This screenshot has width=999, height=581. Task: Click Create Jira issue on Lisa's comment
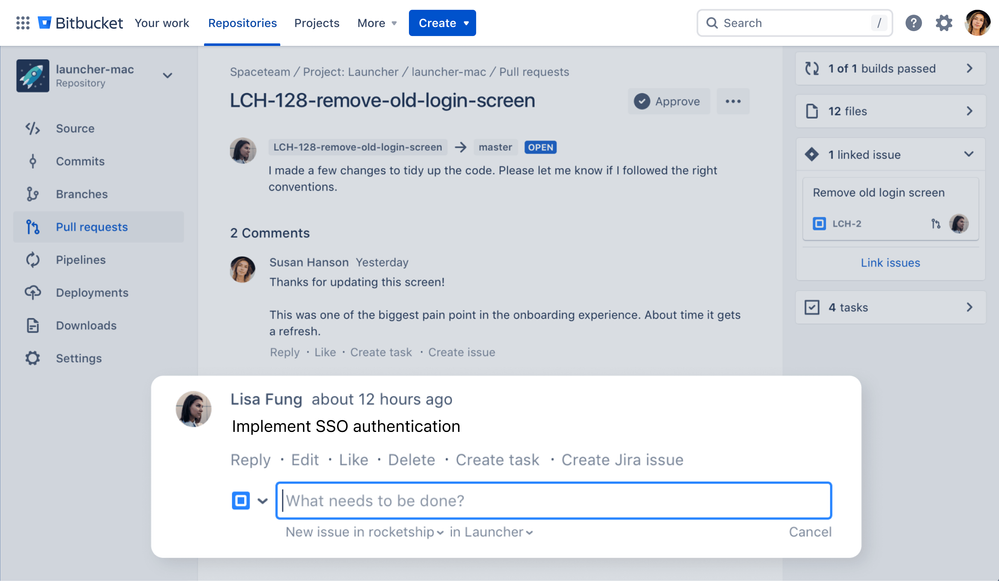622,460
